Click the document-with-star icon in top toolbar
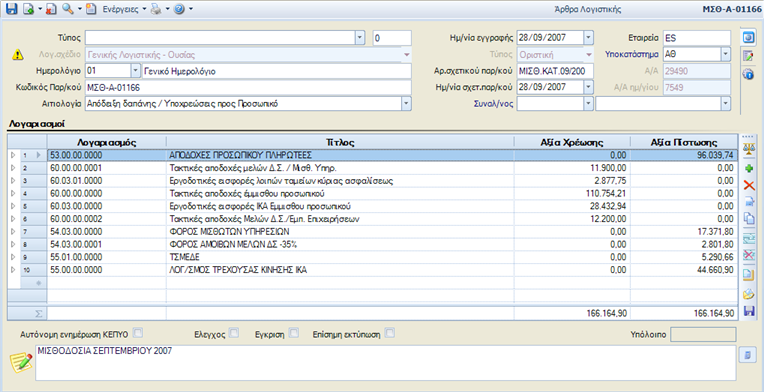764x392 pixels. coord(90,9)
